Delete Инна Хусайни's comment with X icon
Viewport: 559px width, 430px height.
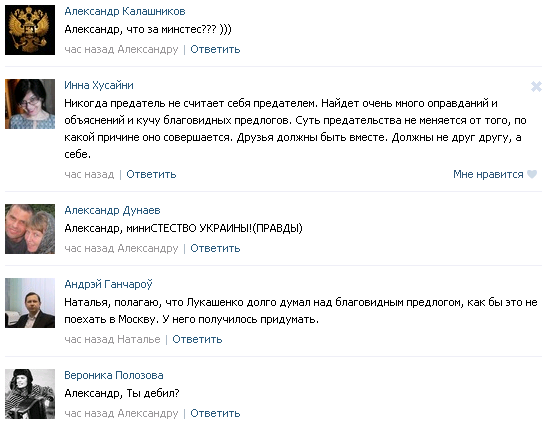tap(536, 87)
